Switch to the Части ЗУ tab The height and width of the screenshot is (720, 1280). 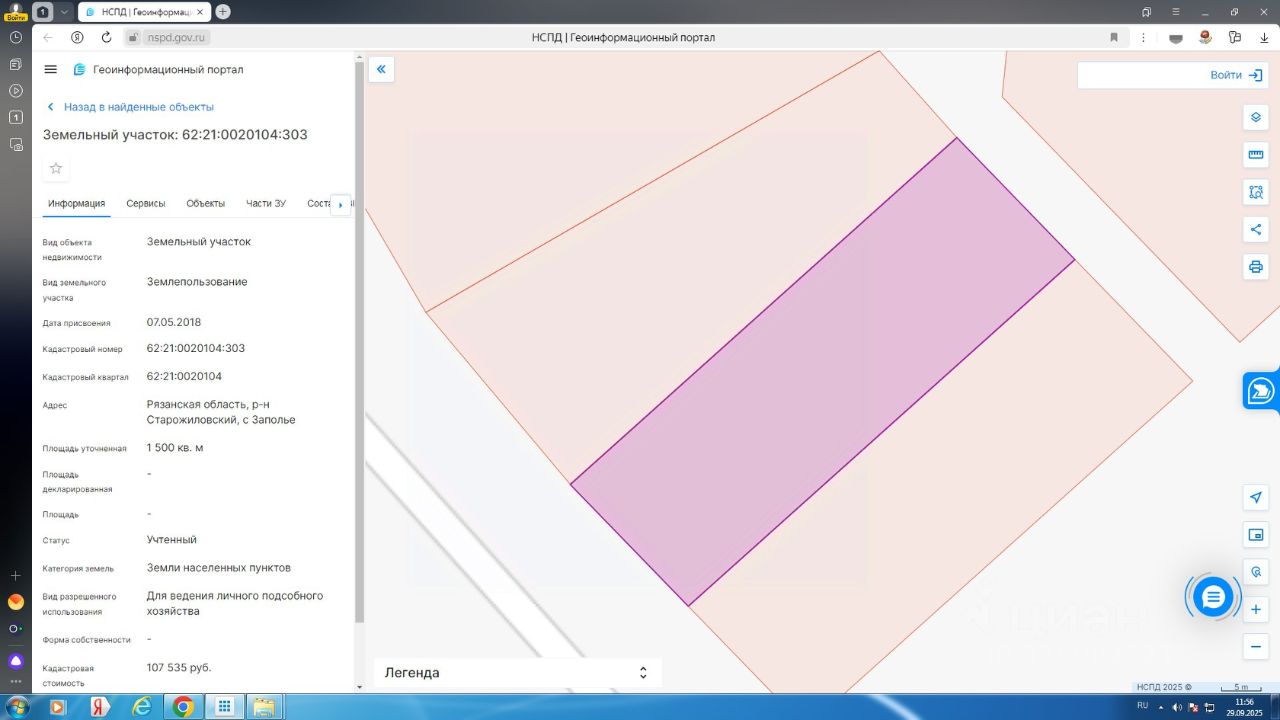click(266, 204)
